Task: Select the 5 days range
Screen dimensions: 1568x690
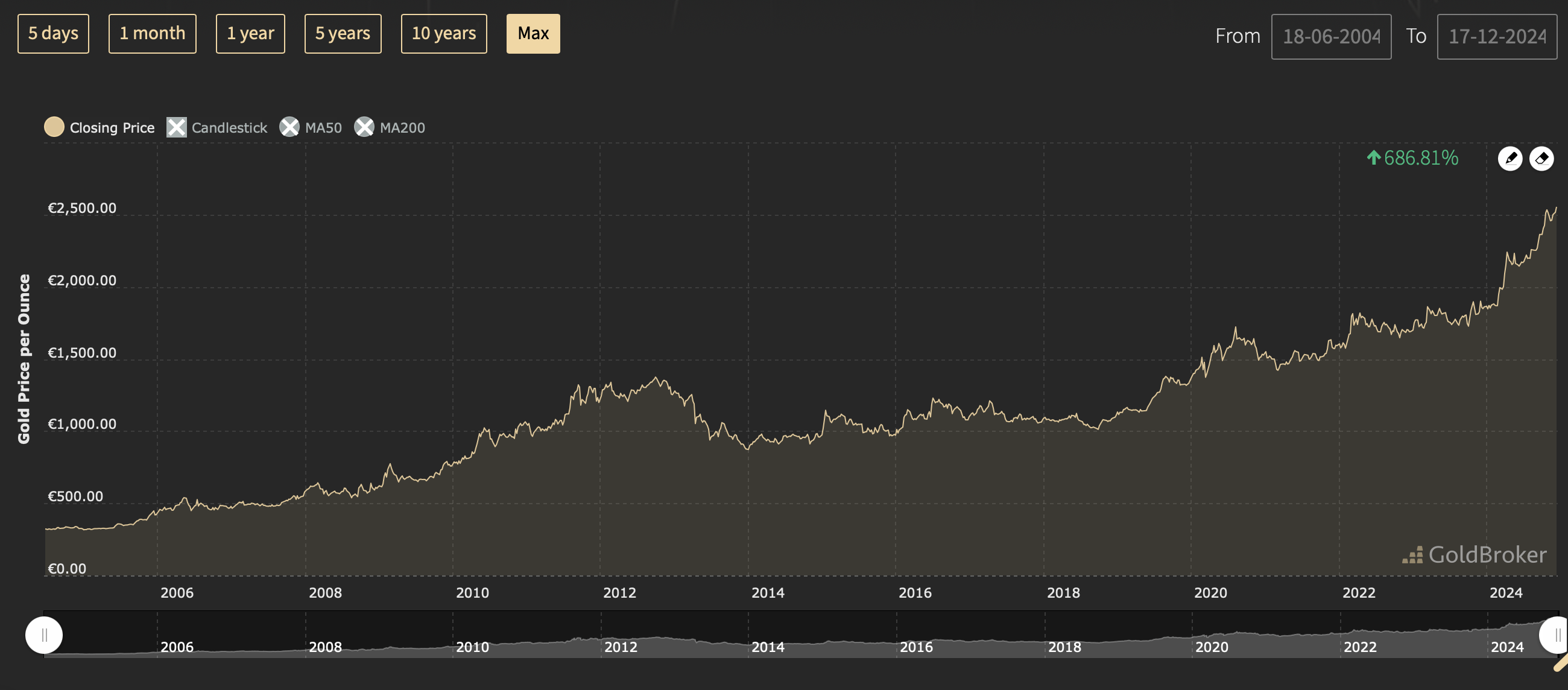Action: [53, 34]
